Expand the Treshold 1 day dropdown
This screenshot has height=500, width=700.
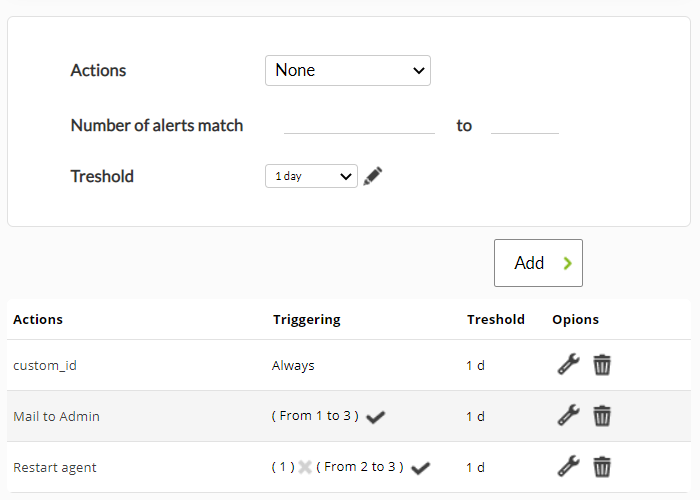point(311,176)
